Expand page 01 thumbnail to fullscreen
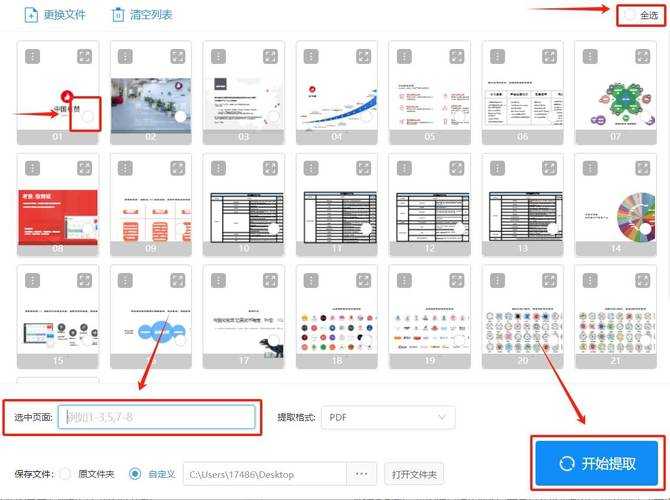The height and width of the screenshot is (500, 670). point(85,56)
